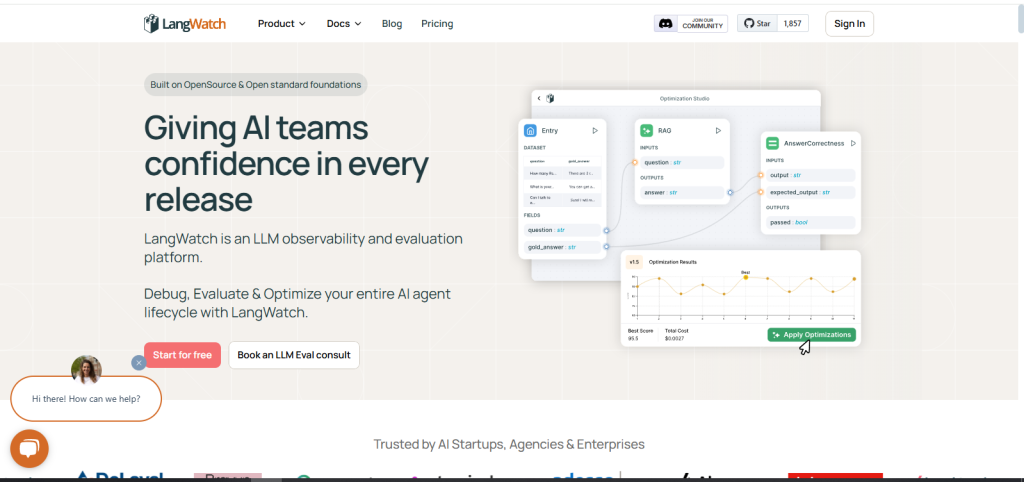This screenshot has width=1024, height=482.
Task: Open the orange chat bubble launcher
Action: [x=29, y=449]
